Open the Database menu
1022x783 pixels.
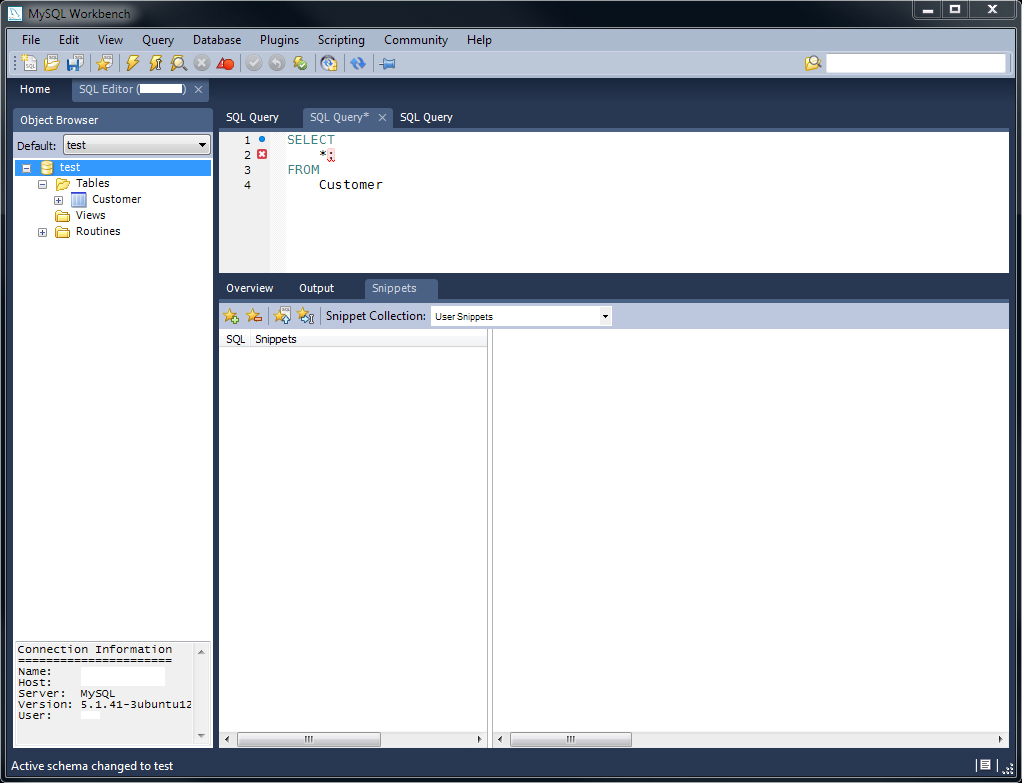[217, 40]
